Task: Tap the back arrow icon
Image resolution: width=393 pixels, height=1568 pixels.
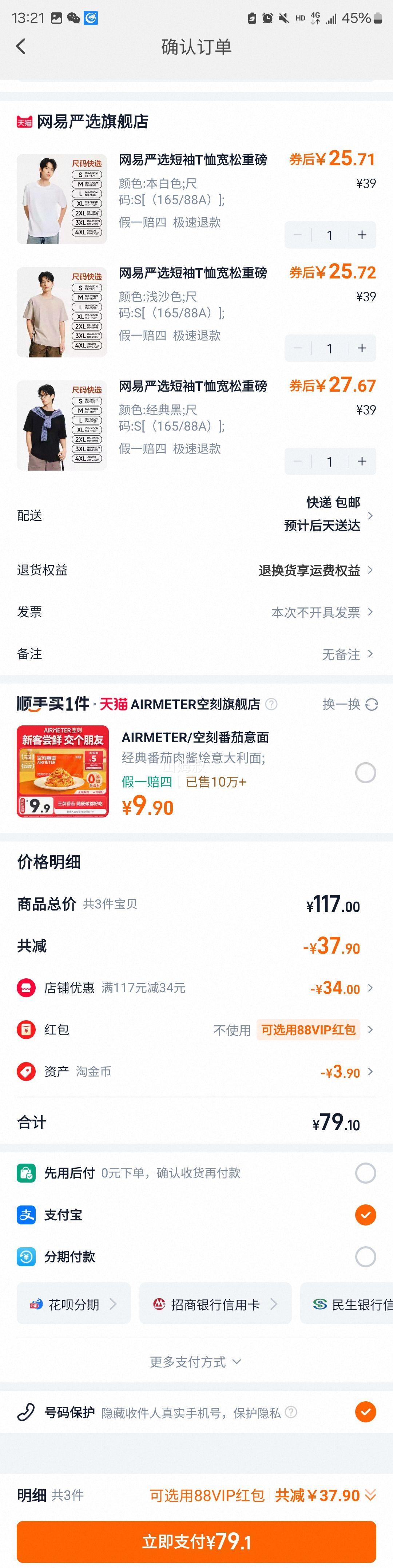Action: (x=21, y=47)
